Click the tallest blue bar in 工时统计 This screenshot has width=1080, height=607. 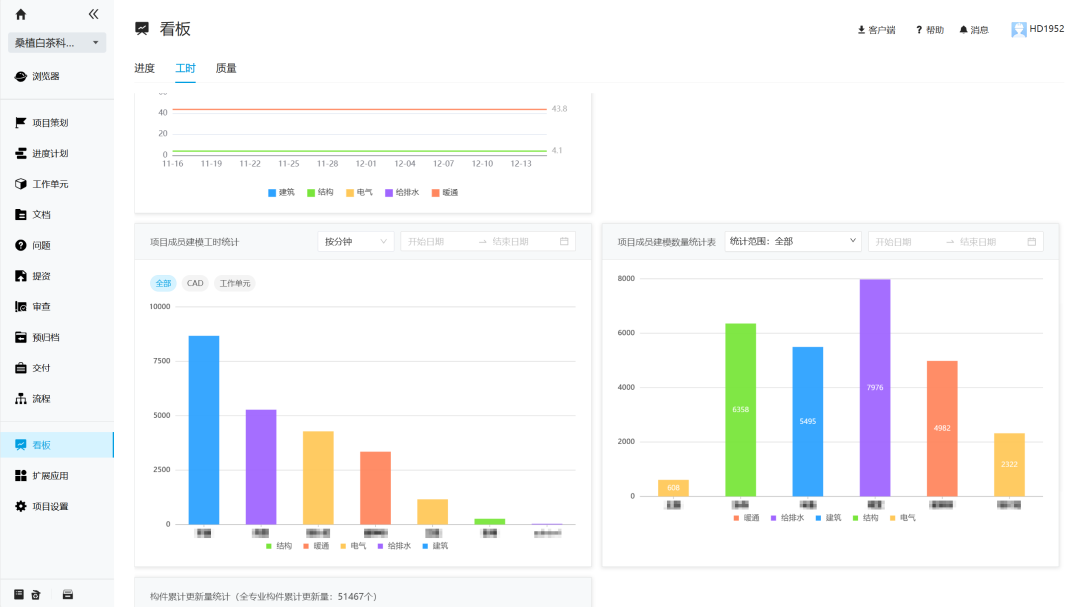pyautogui.click(x=204, y=430)
